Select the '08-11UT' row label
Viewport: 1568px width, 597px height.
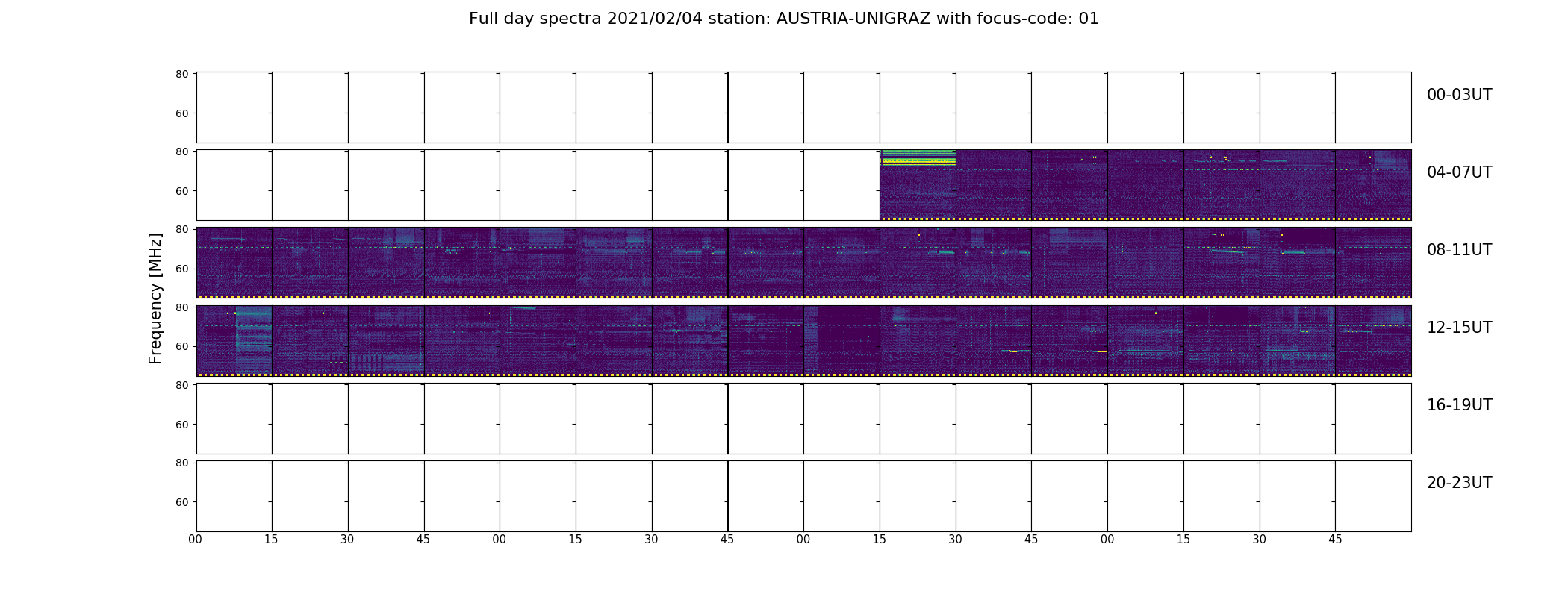tap(1459, 250)
